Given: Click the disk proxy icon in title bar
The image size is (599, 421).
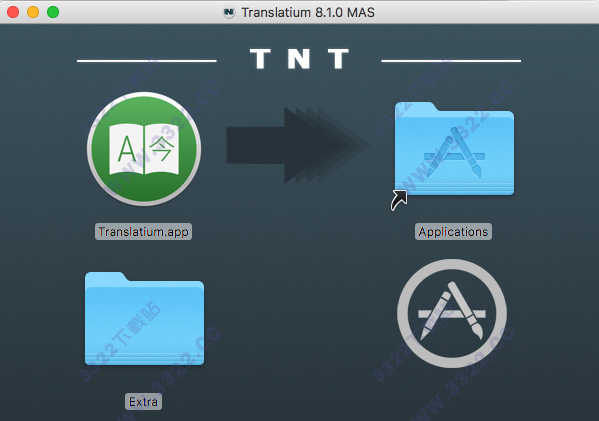Looking at the screenshot, I should (x=229, y=12).
